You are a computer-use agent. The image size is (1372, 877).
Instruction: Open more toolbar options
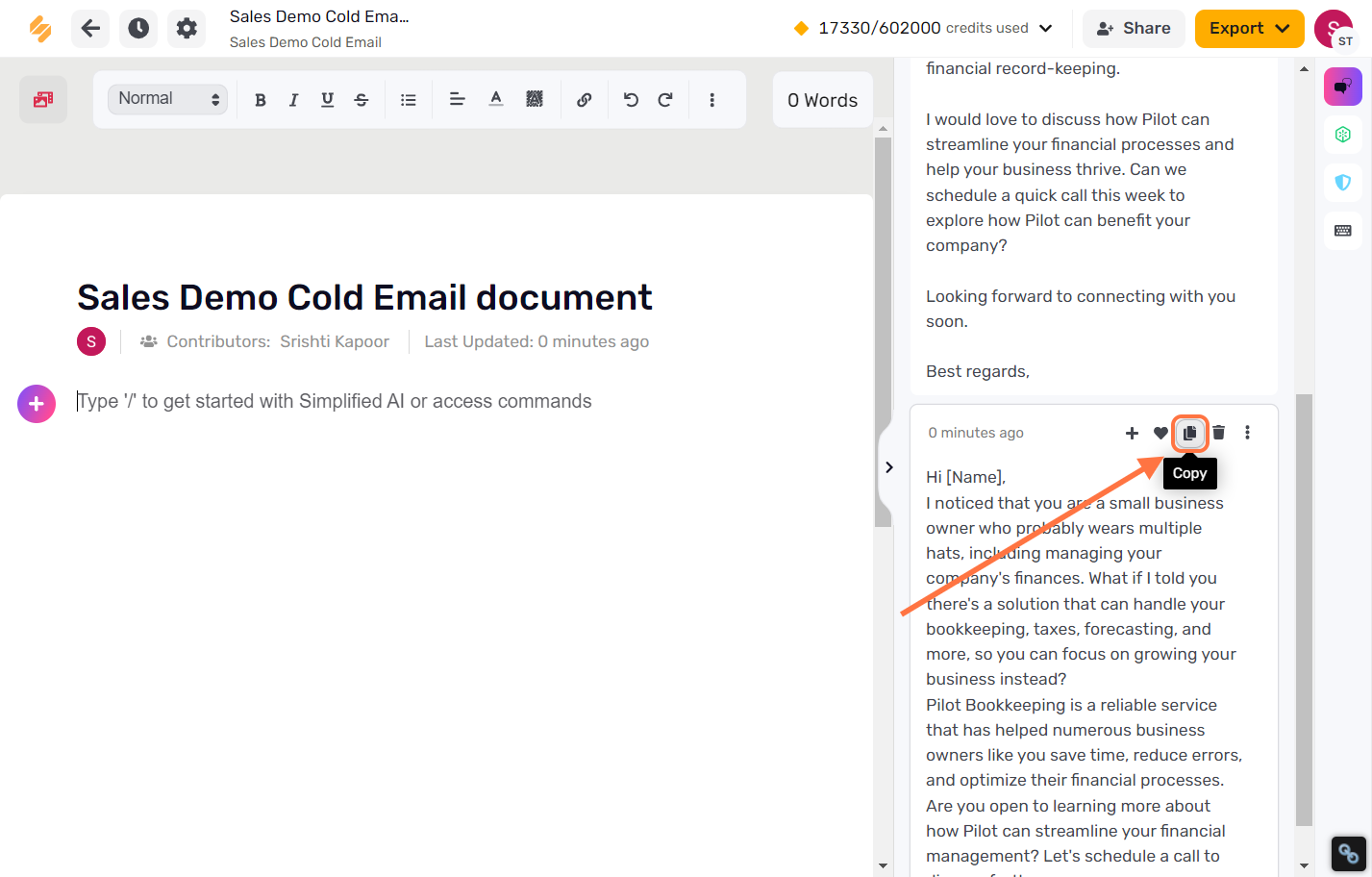point(711,100)
